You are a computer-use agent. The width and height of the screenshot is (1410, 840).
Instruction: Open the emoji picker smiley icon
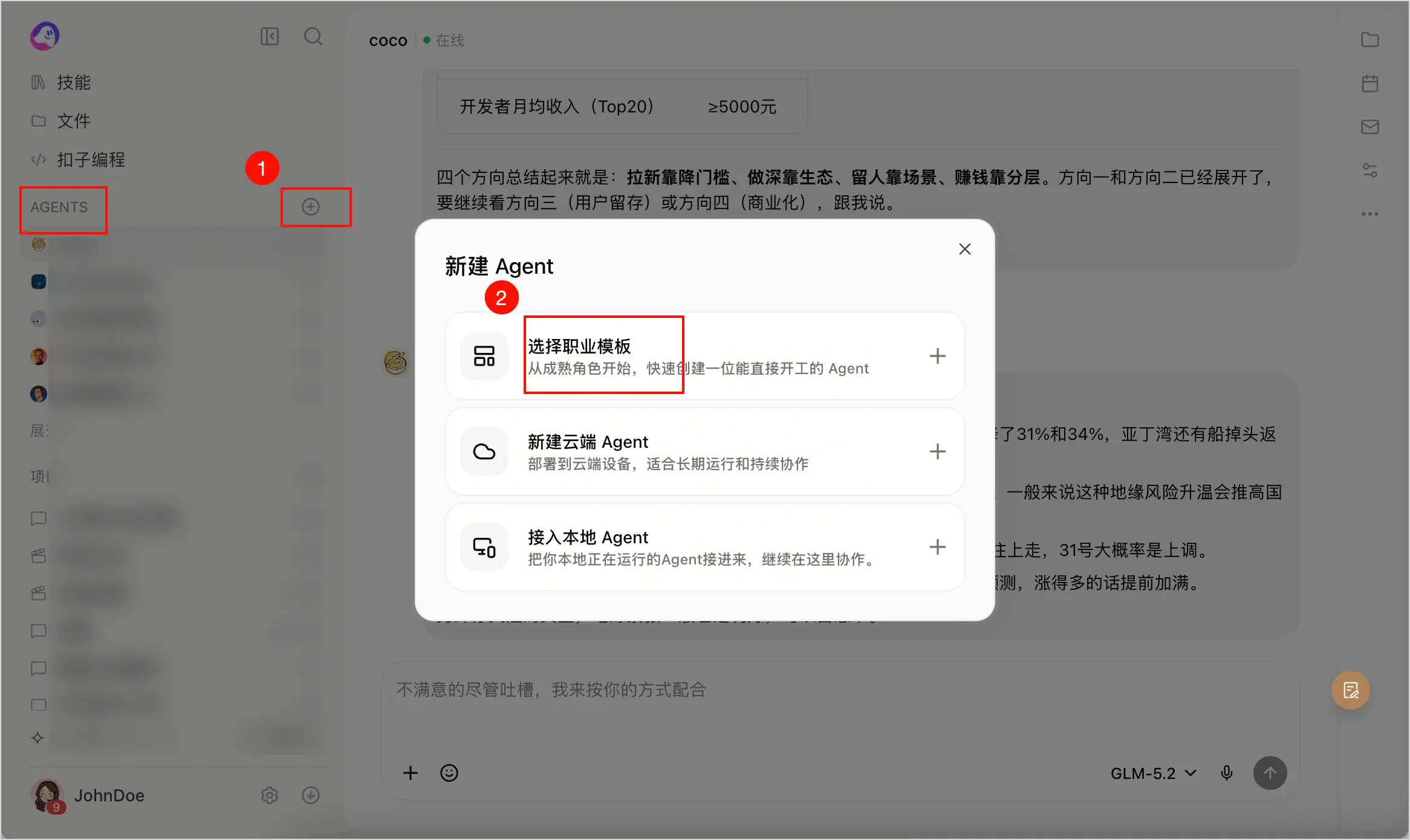click(449, 773)
